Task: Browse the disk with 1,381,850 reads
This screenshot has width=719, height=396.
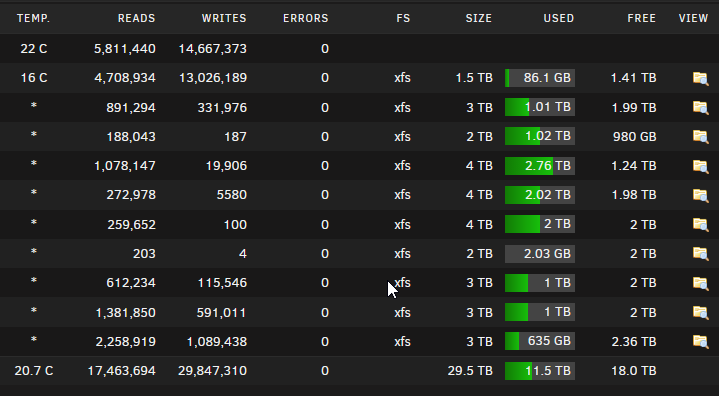Action: [700, 313]
